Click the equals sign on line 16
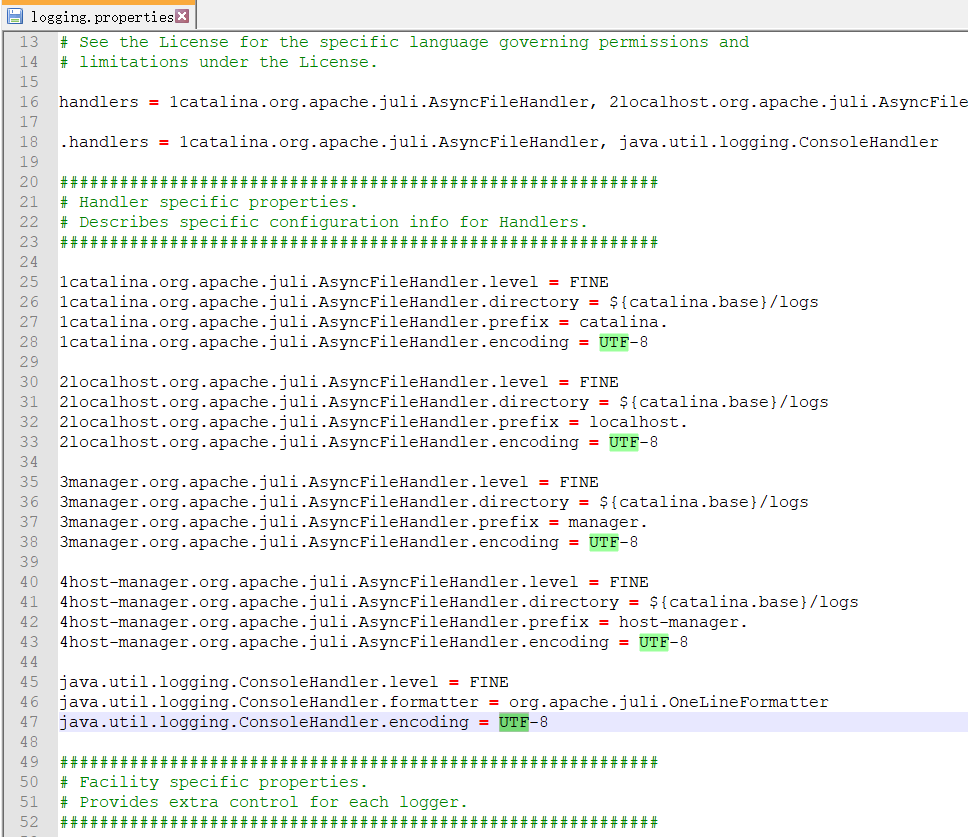 tap(154, 102)
